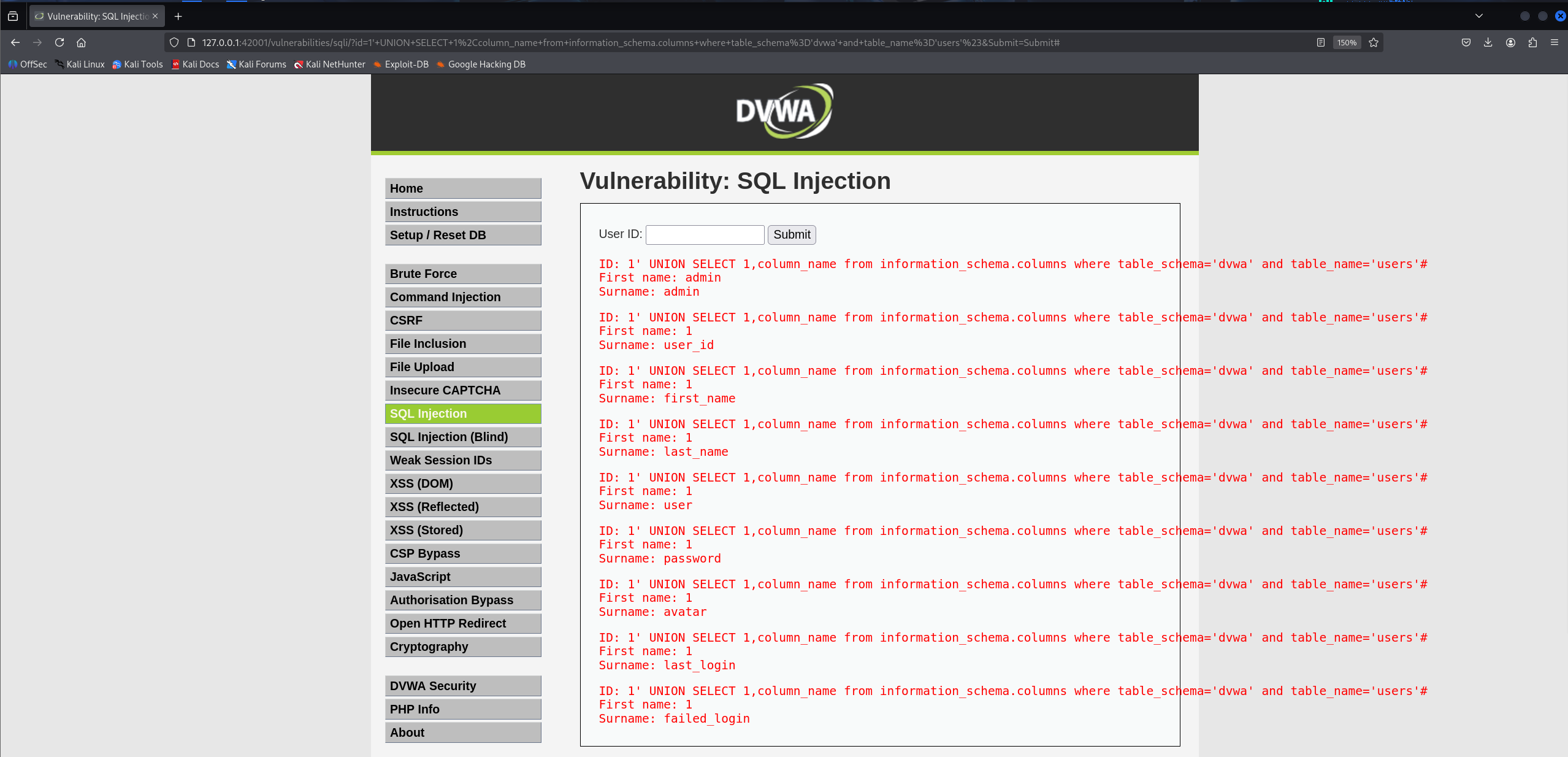The height and width of the screenshot is (757, 1568).
Task: Click the browser reload button
Action: point(59,42)
